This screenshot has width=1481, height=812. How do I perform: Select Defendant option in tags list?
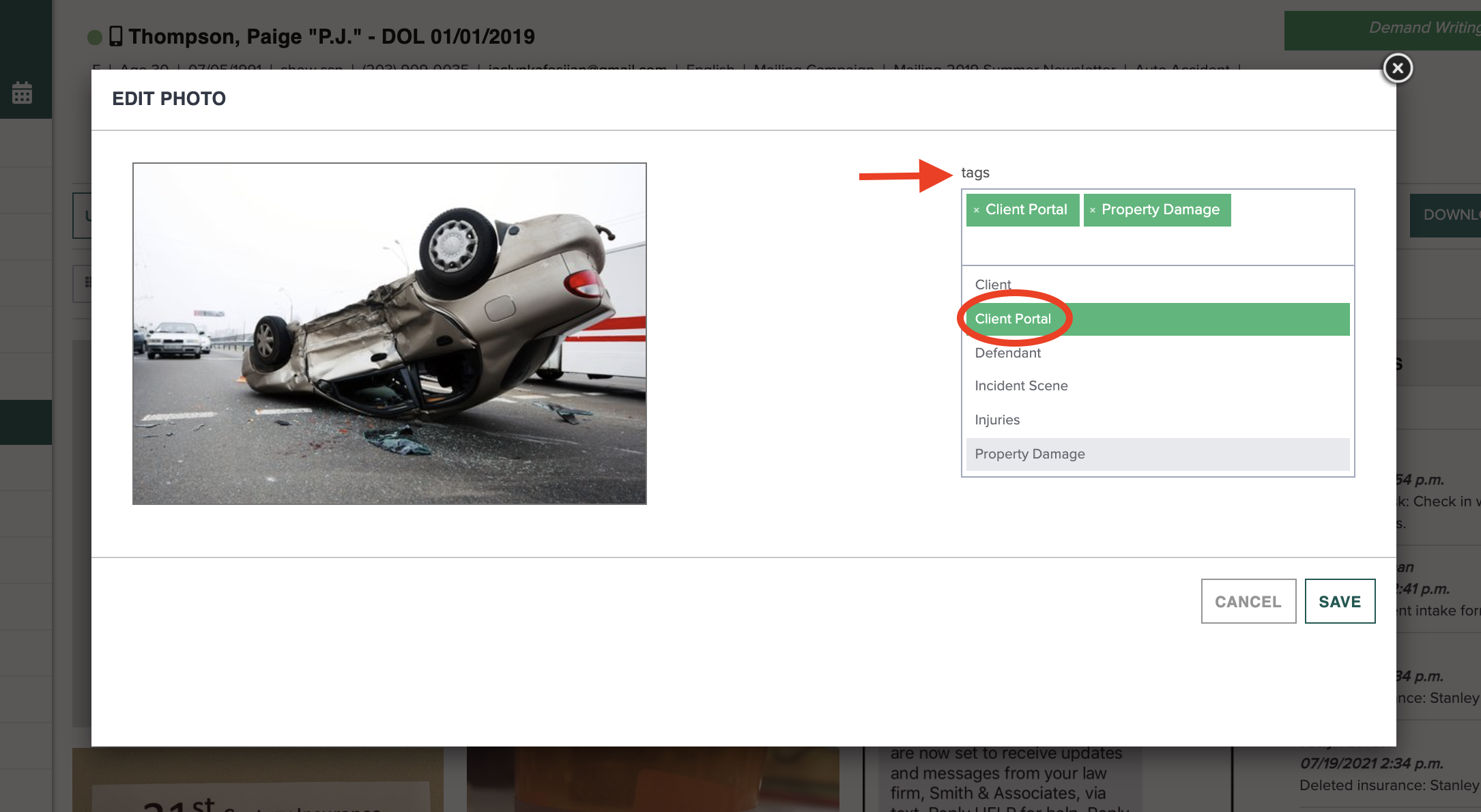point(1158,353)
